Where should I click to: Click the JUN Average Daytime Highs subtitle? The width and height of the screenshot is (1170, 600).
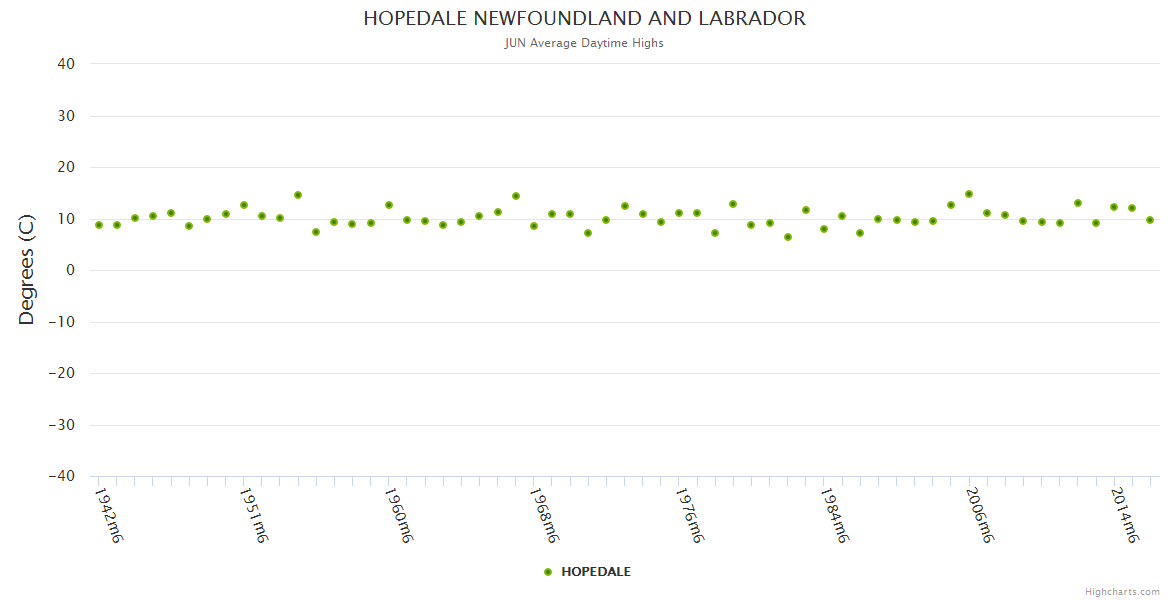(584, 43)
